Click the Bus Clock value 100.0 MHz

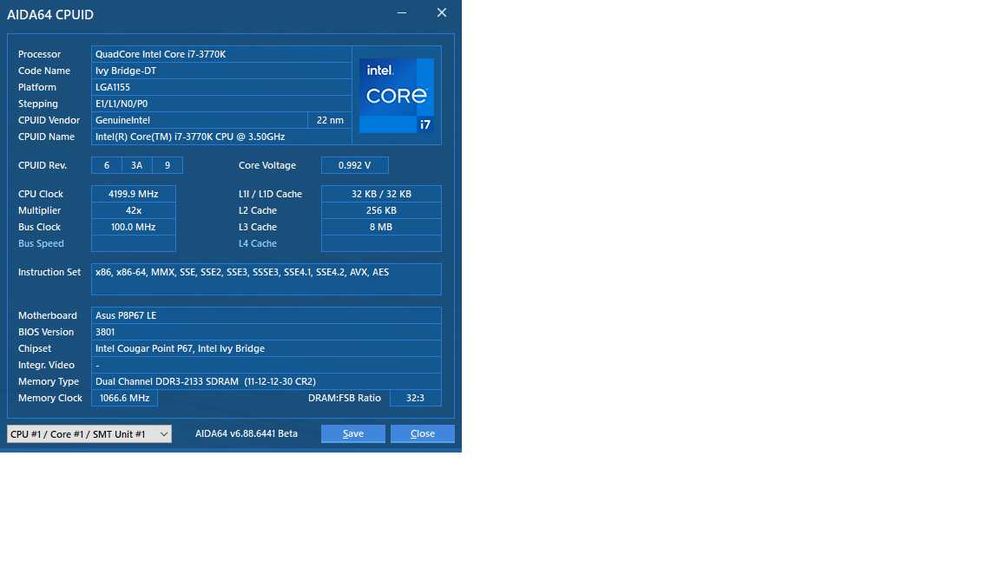pos(133,227)
